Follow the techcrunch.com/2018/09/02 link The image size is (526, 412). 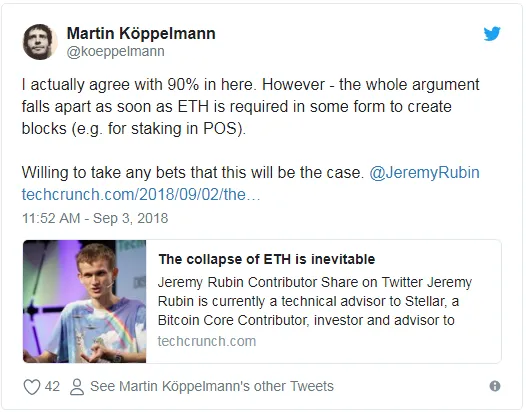[x=141, y=195]
